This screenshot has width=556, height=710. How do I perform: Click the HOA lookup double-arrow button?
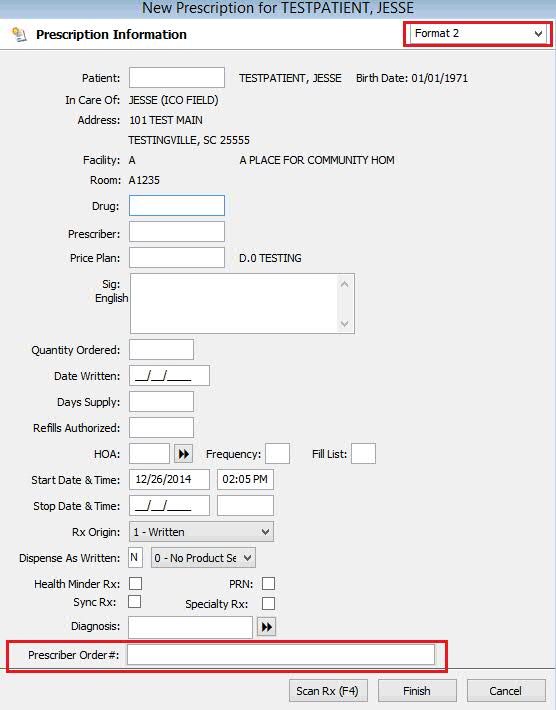pos(183,454)
